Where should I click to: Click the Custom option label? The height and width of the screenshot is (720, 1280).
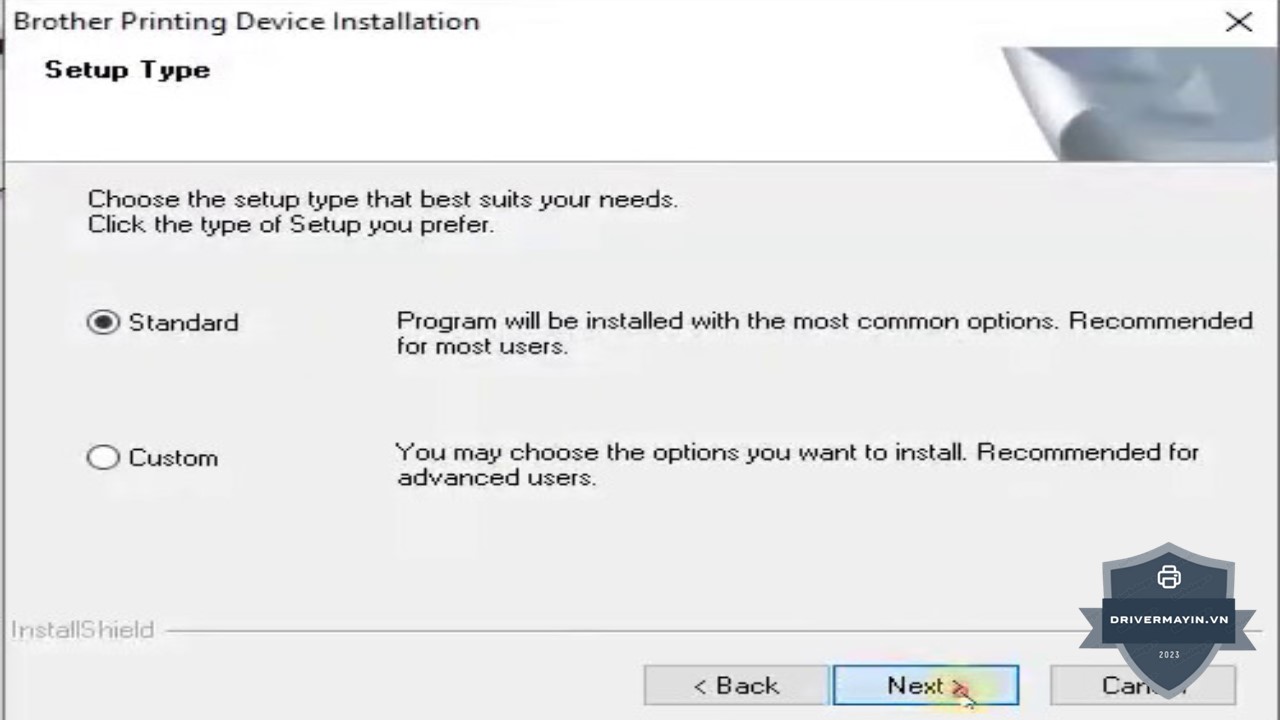pos(173,458)
